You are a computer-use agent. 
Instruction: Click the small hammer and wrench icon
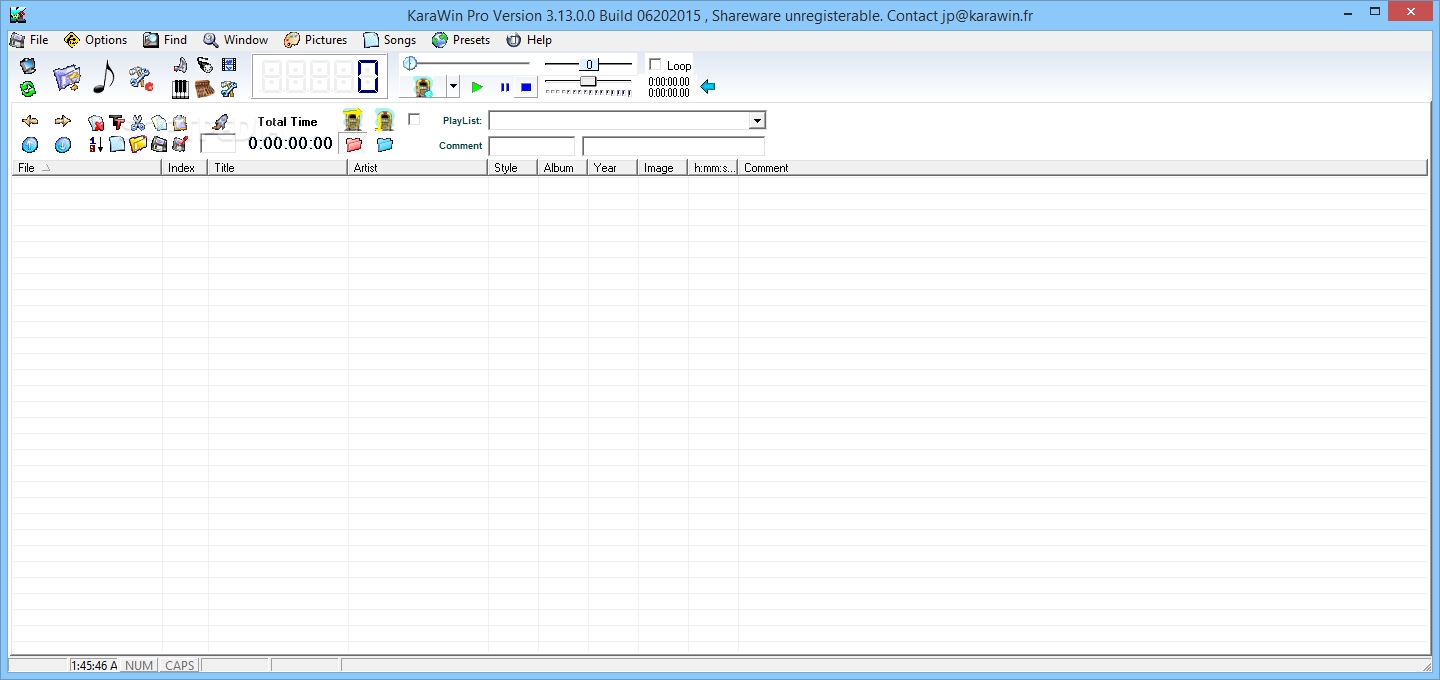[229, 89]
